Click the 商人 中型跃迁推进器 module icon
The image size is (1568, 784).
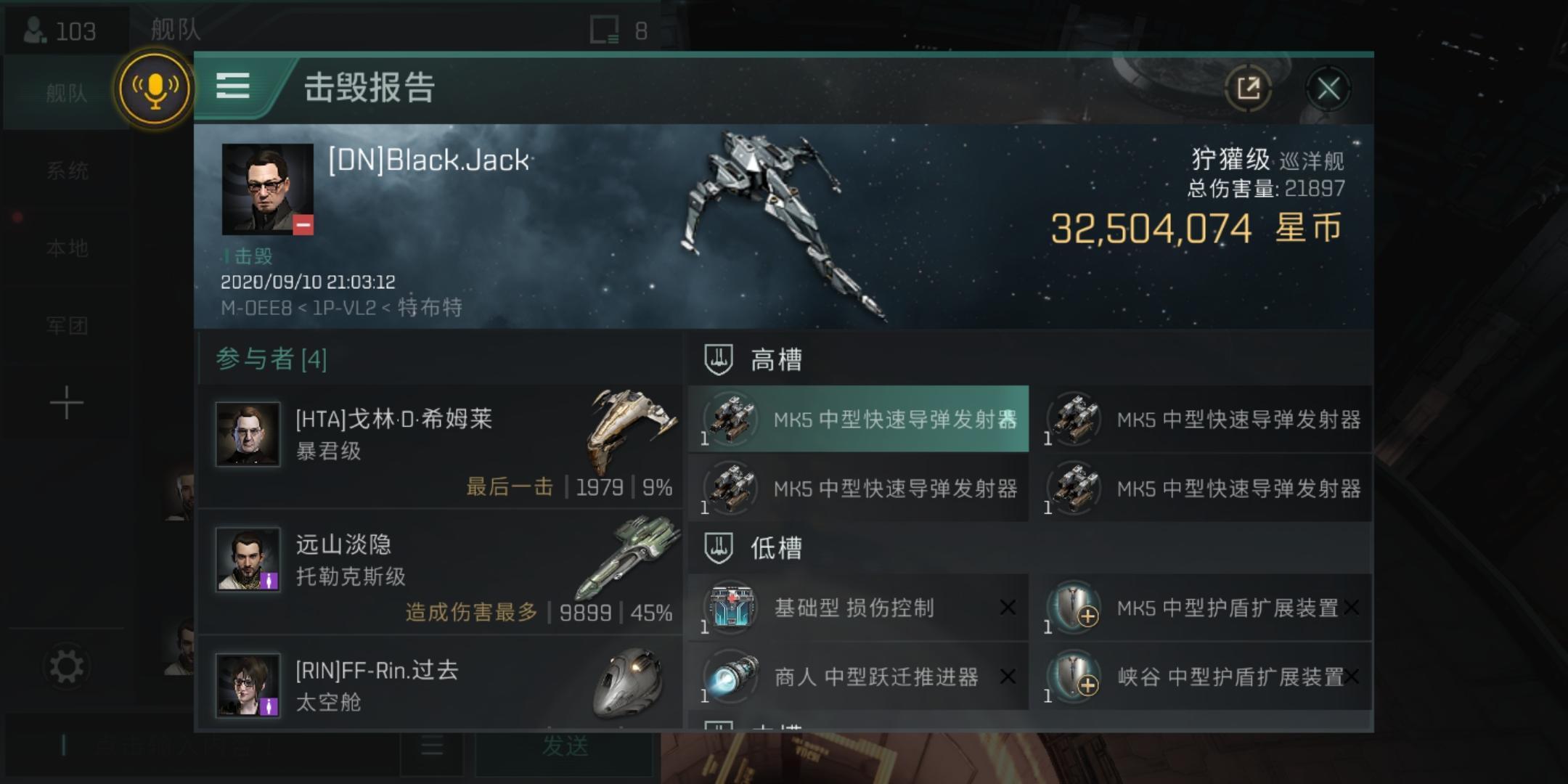[x=731, y=677]
